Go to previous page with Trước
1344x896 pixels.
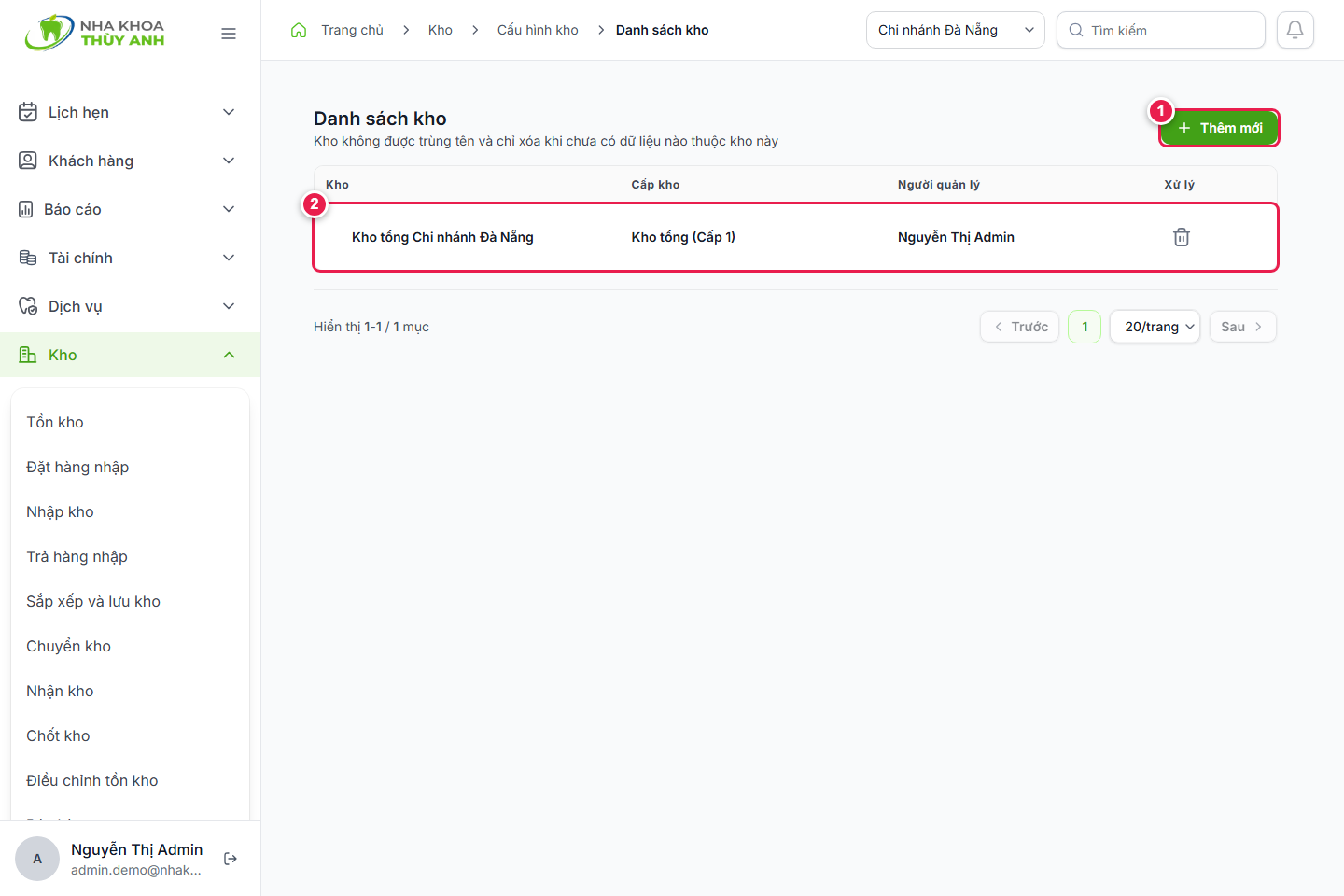[x=1020, y=327]
